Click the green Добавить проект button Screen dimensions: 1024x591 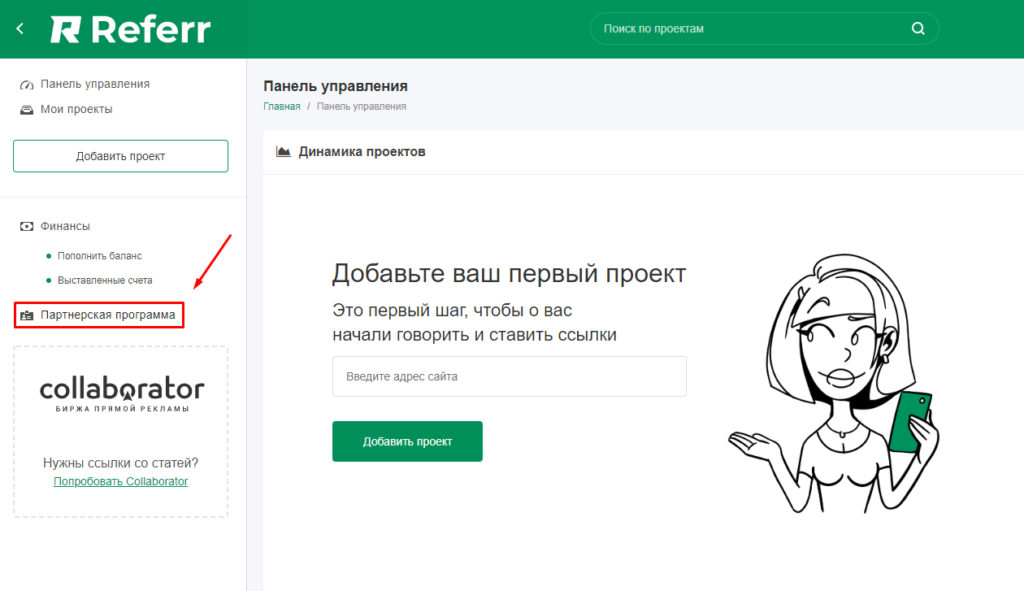(x=407, y=440)
